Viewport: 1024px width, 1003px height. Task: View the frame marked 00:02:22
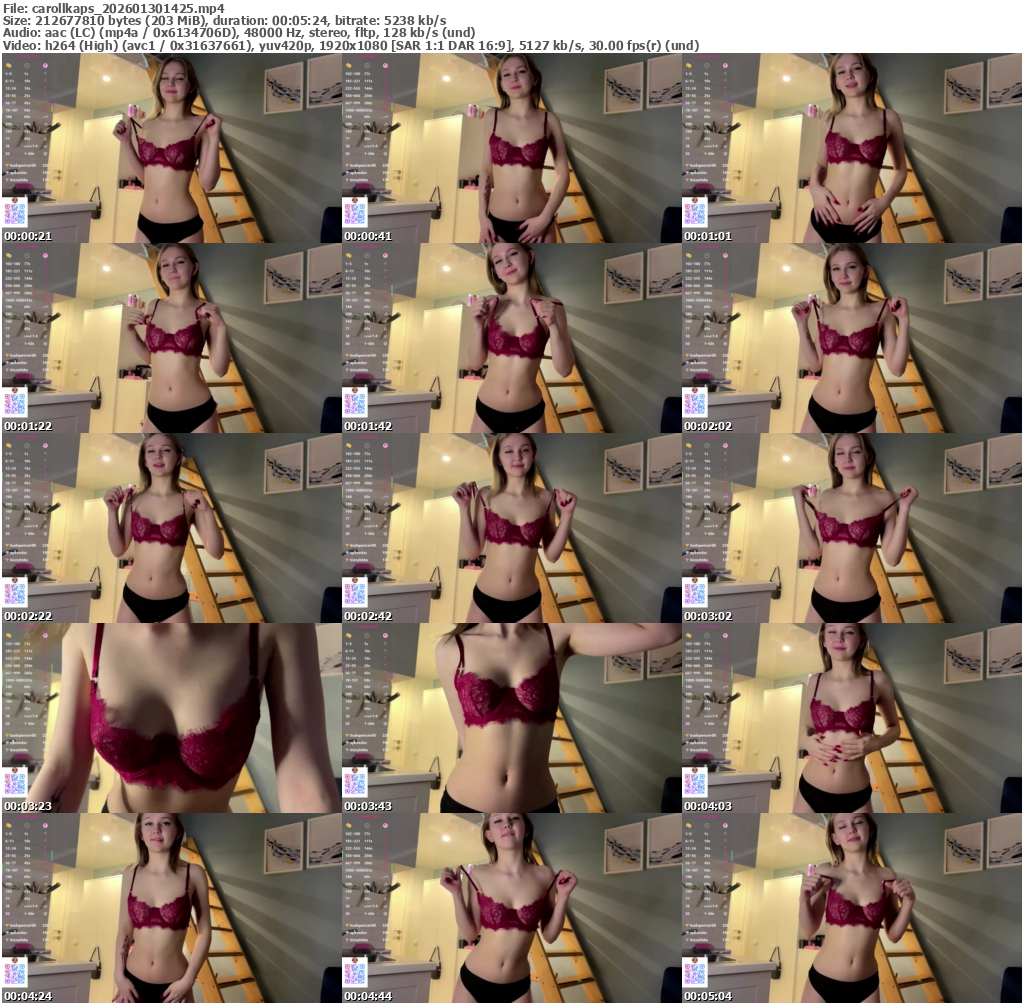point(171,528)
